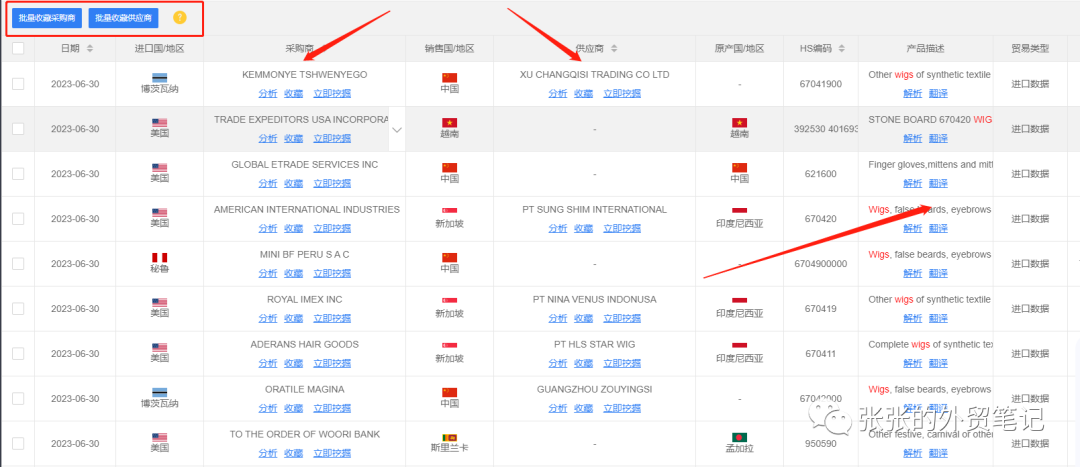The image size is (1080, 467).
Task: Click HS code 67041900
Action: (x=821, y=84)
